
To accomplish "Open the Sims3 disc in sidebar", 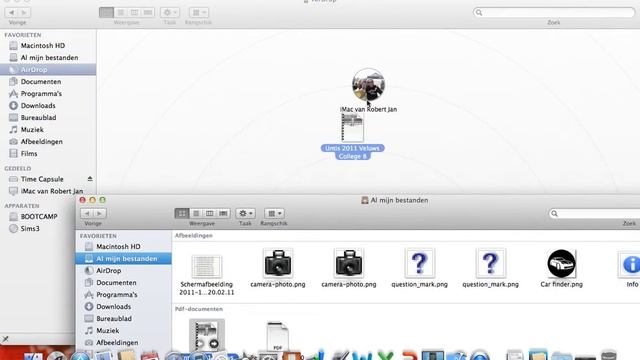I will (30, 229).
